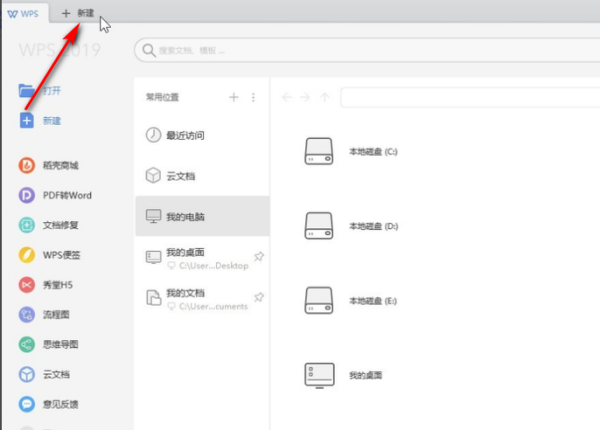The image size is (600, 430).
Task: Click the 文档修复 label
Action: tap(60, 225)
